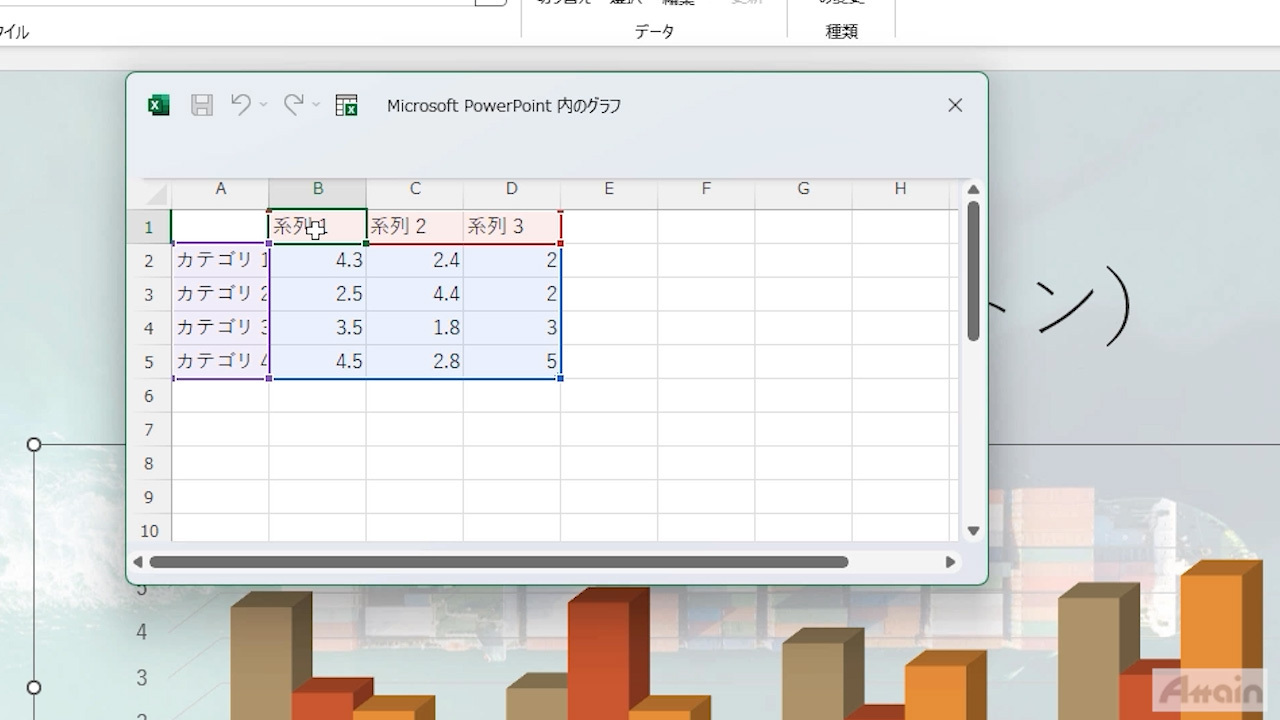The height and width of the screenshot is (720, 1280).
Task: Select column G header
Action: [x=802, y=189]
